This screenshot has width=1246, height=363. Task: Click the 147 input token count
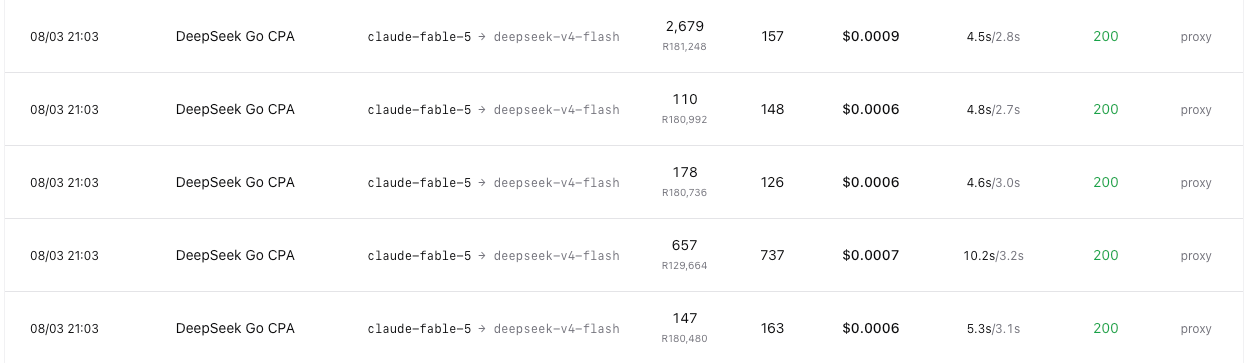(685, 318)
